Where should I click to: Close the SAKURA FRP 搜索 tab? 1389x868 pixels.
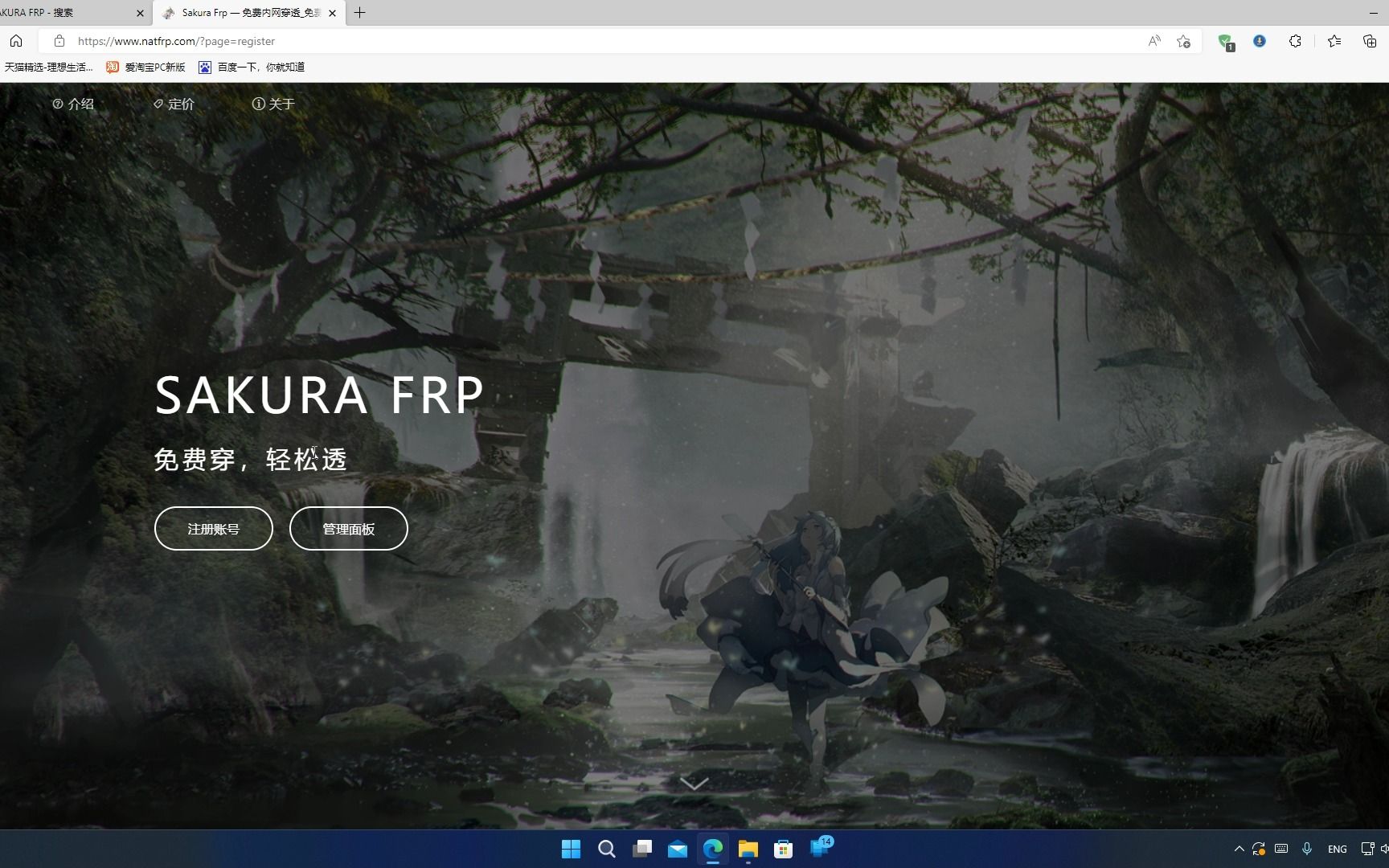(x=140, y=13)
